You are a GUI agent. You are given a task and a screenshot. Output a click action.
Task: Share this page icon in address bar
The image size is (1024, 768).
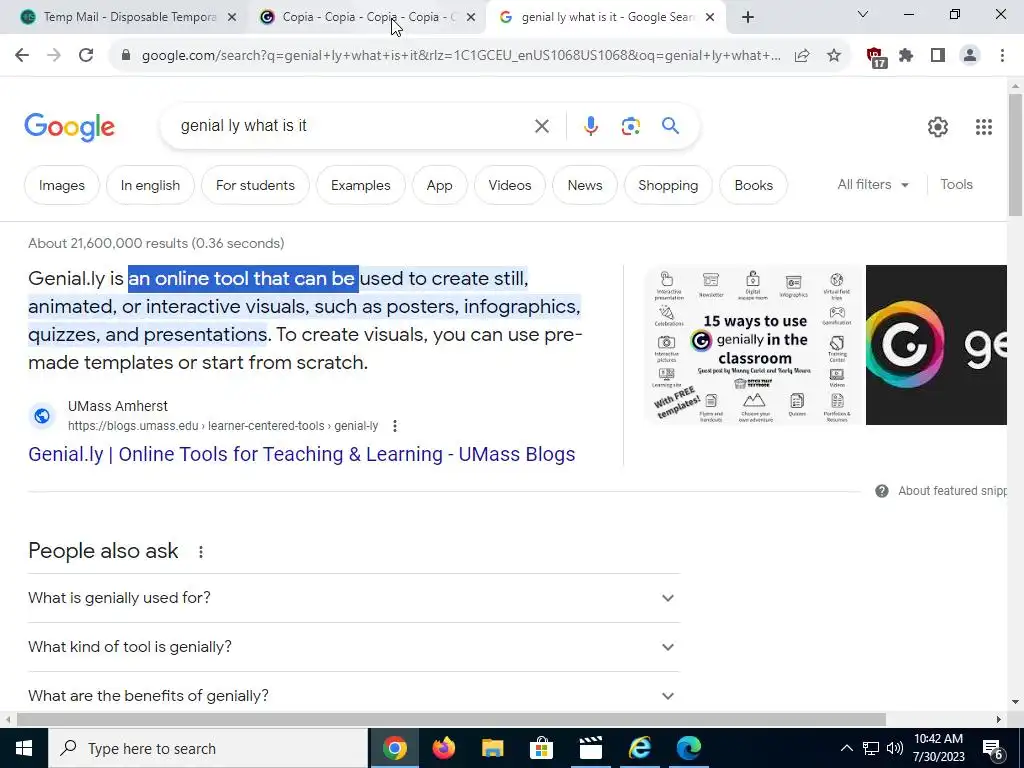[802, 56]
